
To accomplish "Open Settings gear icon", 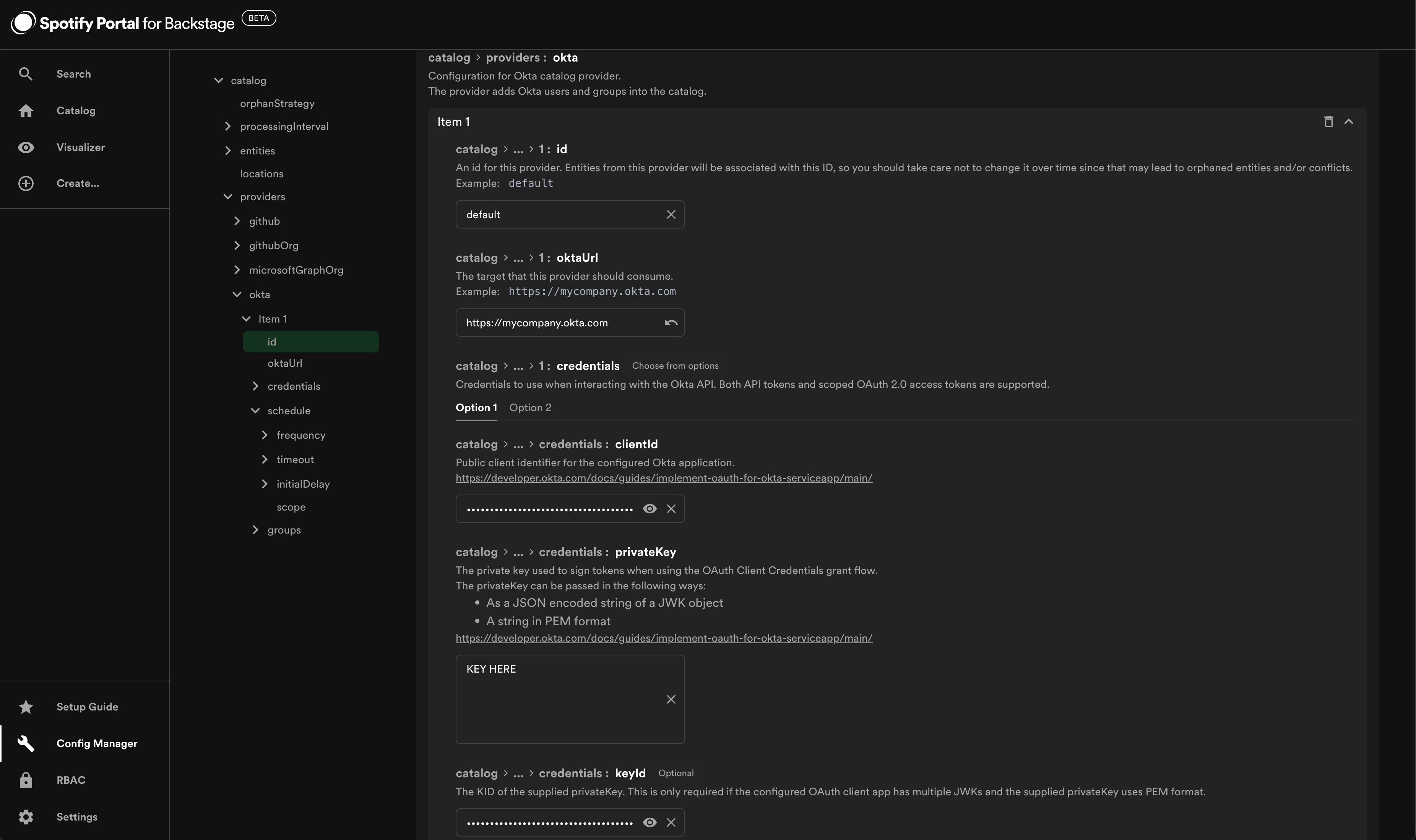I will pos(26,817).
